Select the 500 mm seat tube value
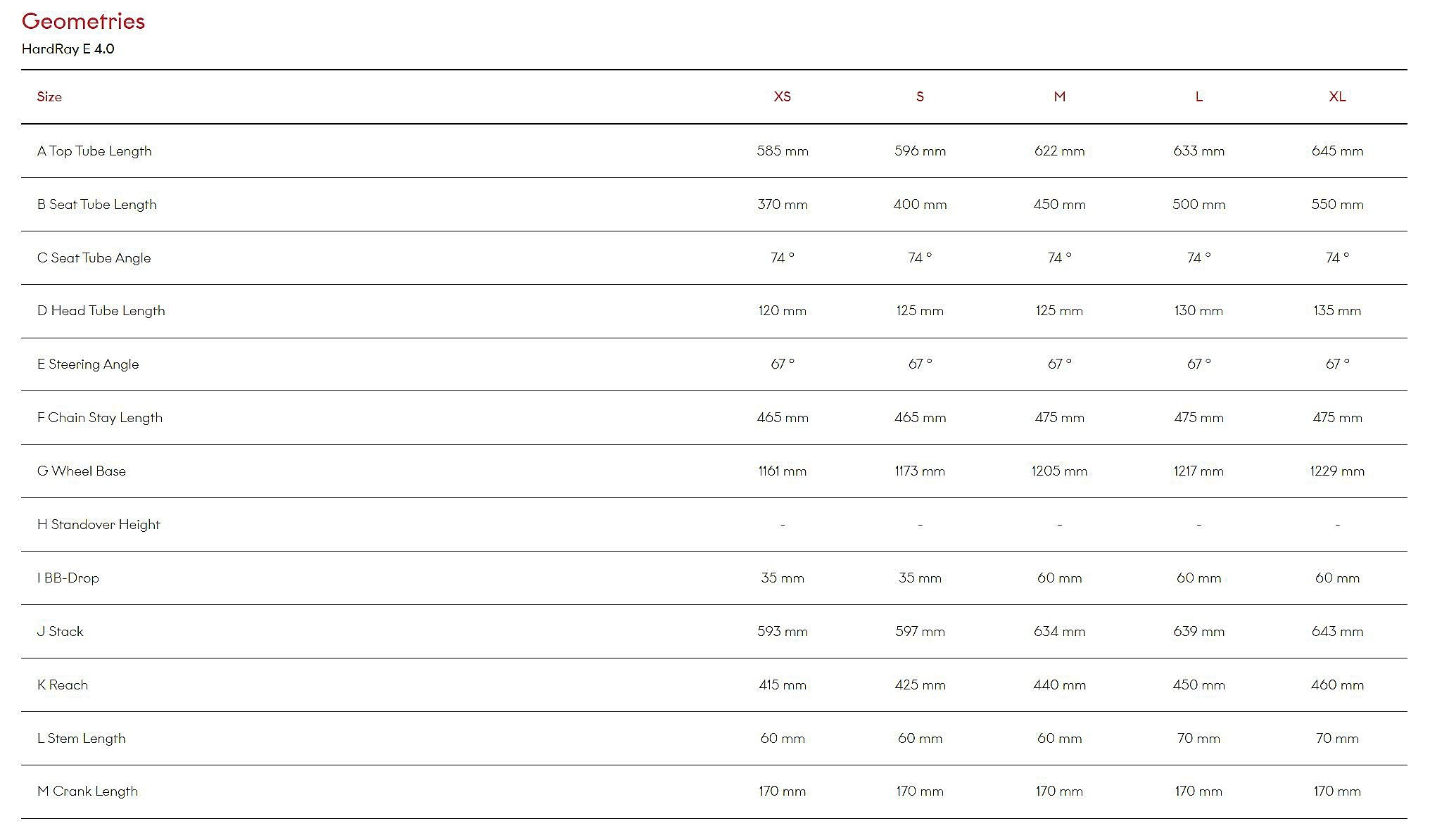The height and width of the screenshot is (840, 1430). pos(1198,205)
